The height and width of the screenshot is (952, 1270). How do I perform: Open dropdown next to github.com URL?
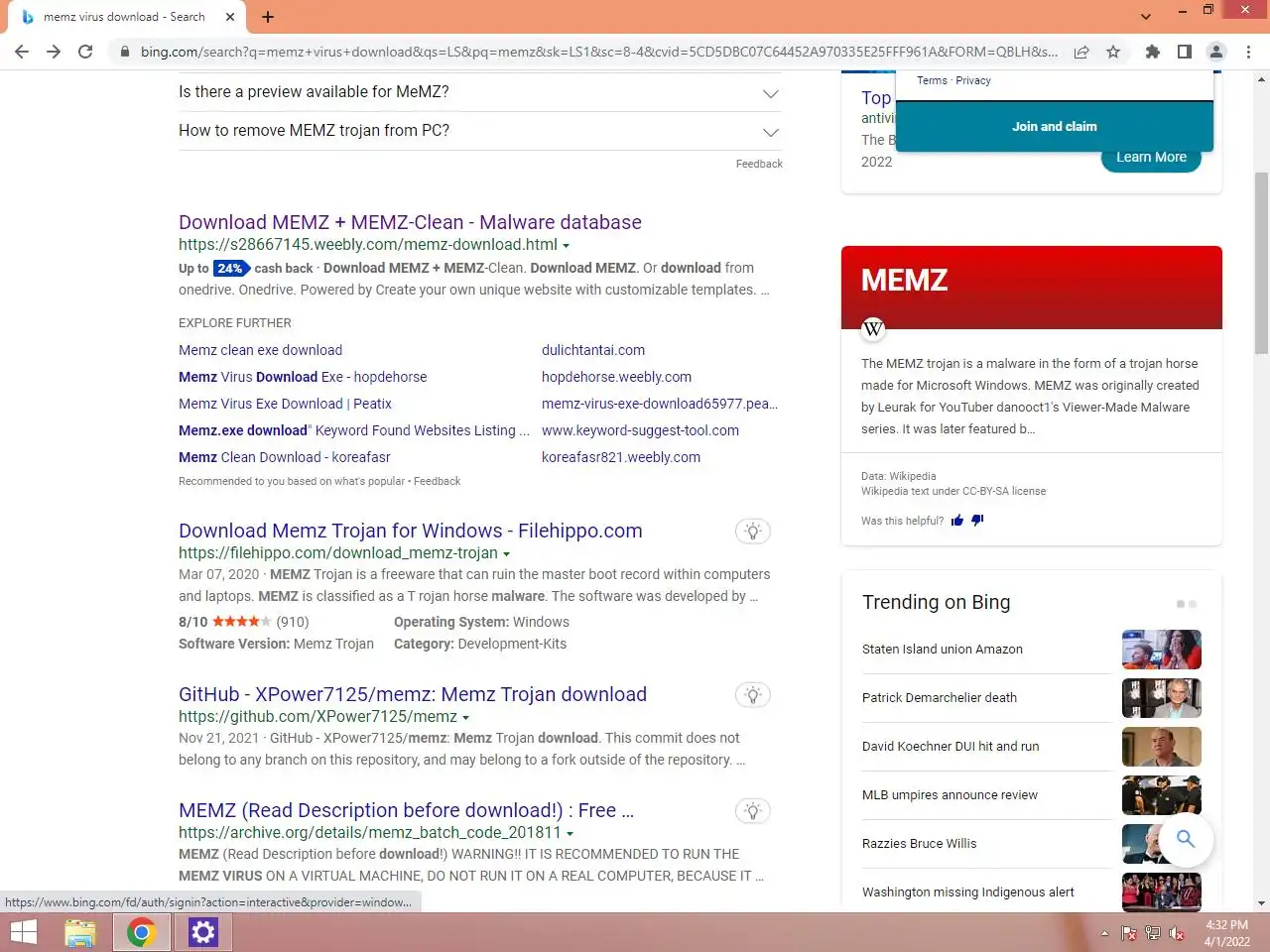465,718
